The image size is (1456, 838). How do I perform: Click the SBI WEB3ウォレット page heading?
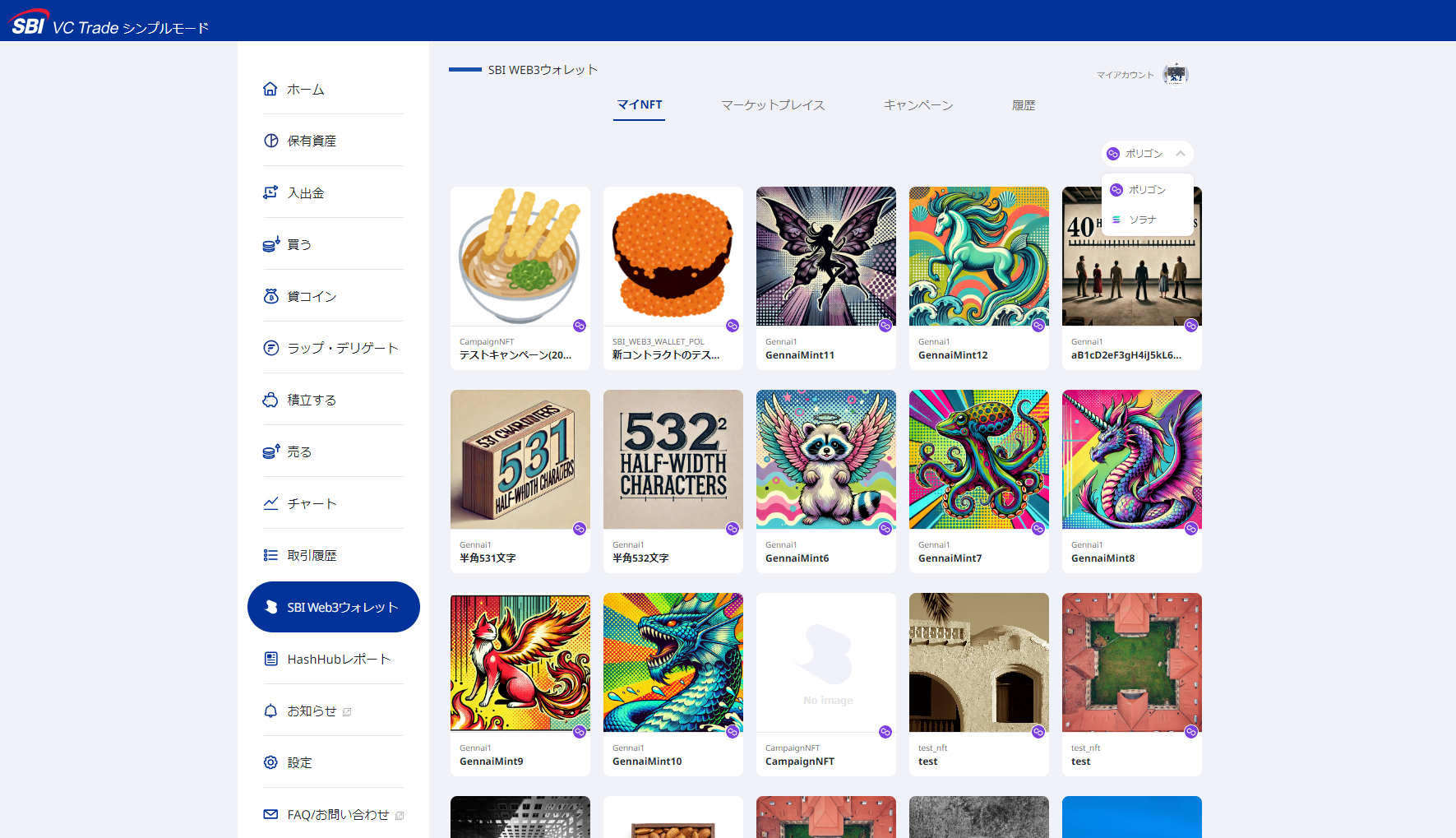[x=543, y=70]
